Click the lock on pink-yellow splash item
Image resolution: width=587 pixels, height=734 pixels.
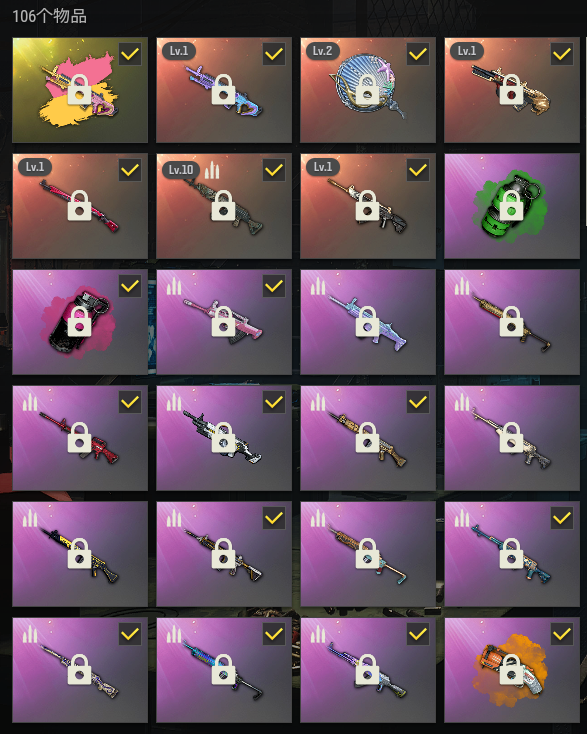pyautogui.click(x=80, y=89)
